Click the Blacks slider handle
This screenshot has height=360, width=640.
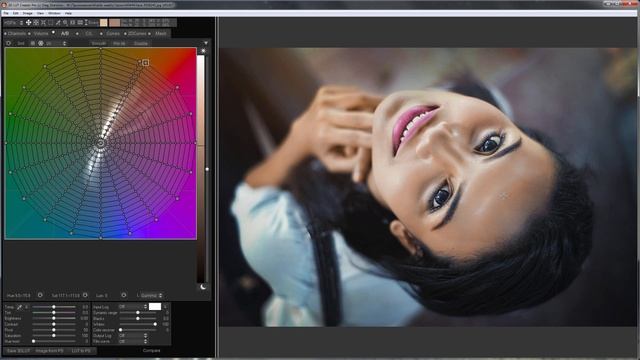[138, 318]
